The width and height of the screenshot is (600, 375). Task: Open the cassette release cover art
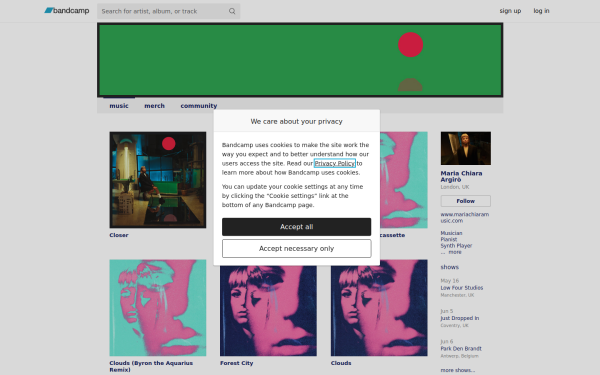(x=404, y=180)
